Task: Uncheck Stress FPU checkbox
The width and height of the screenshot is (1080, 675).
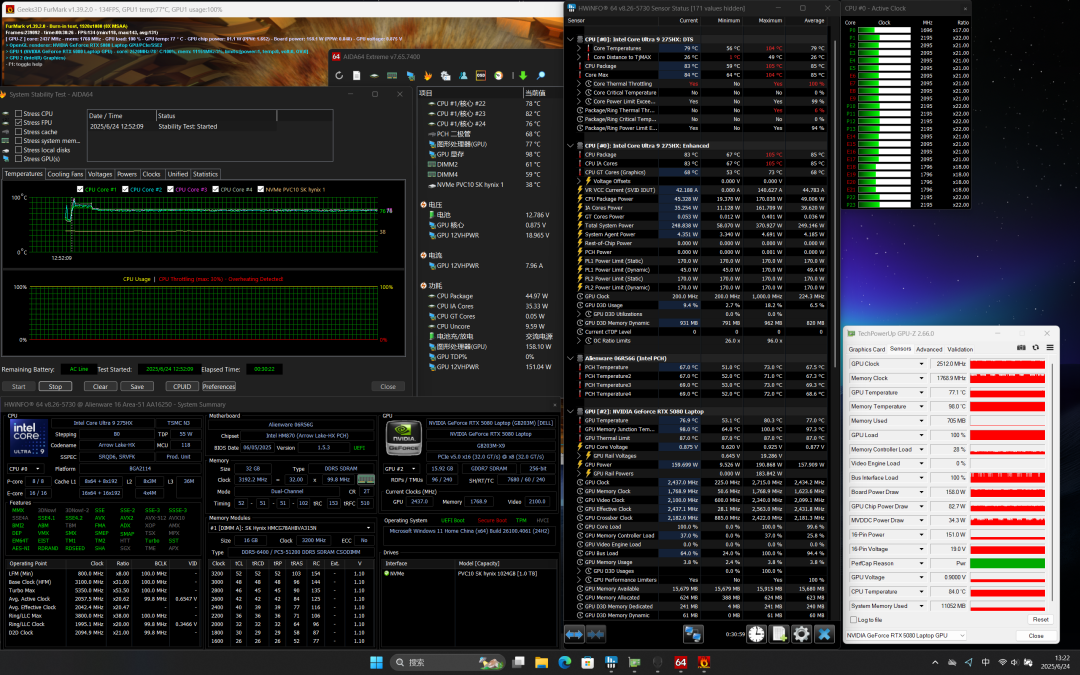Action: point(19,123)
